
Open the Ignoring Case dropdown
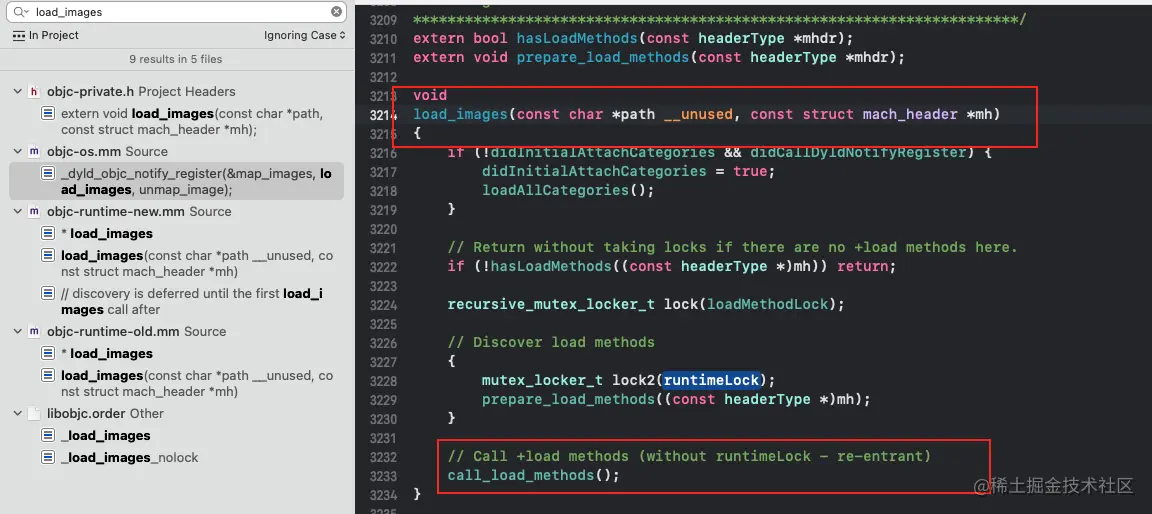[x=305, y=35]
